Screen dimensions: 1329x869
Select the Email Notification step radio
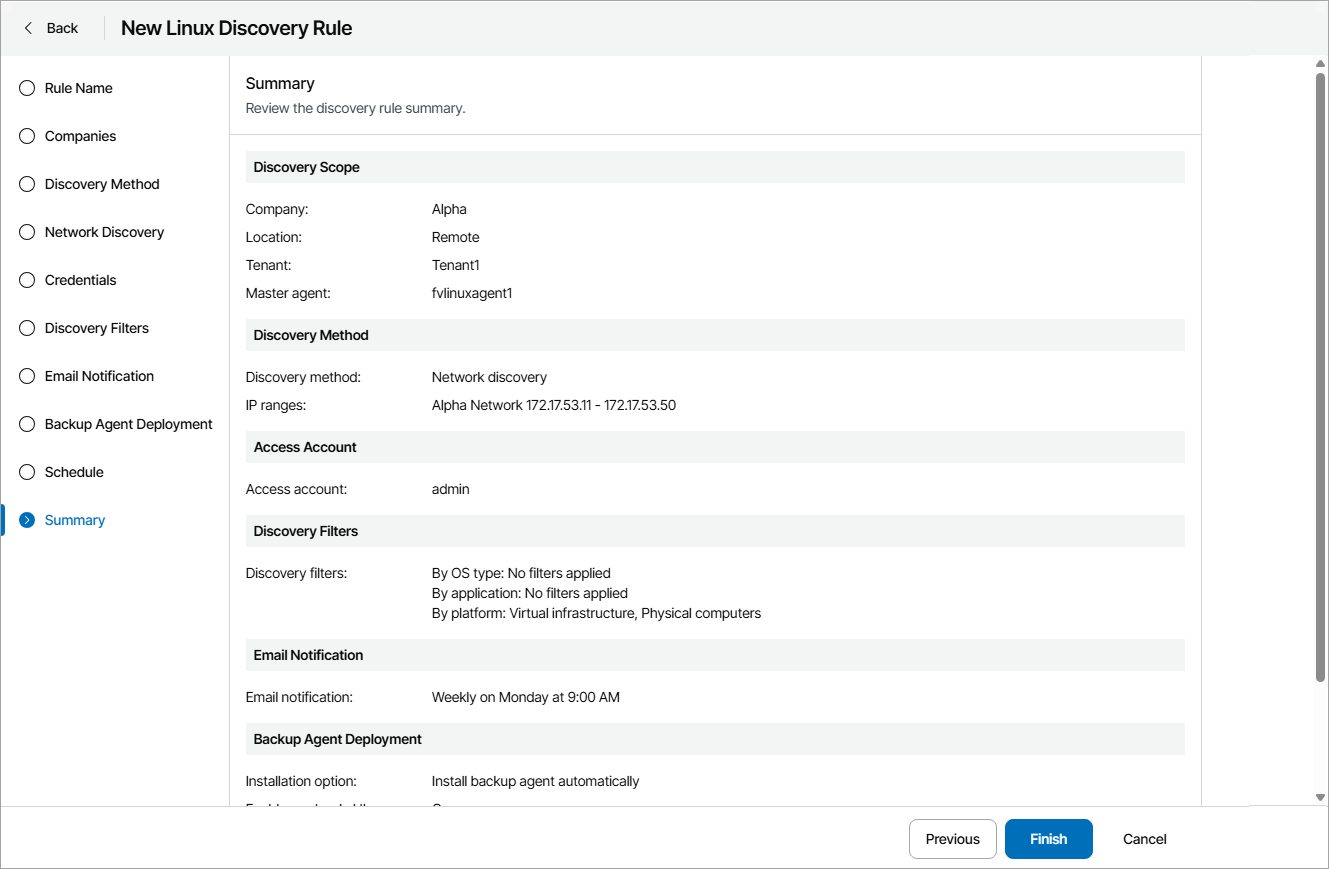tap(26, 376)
